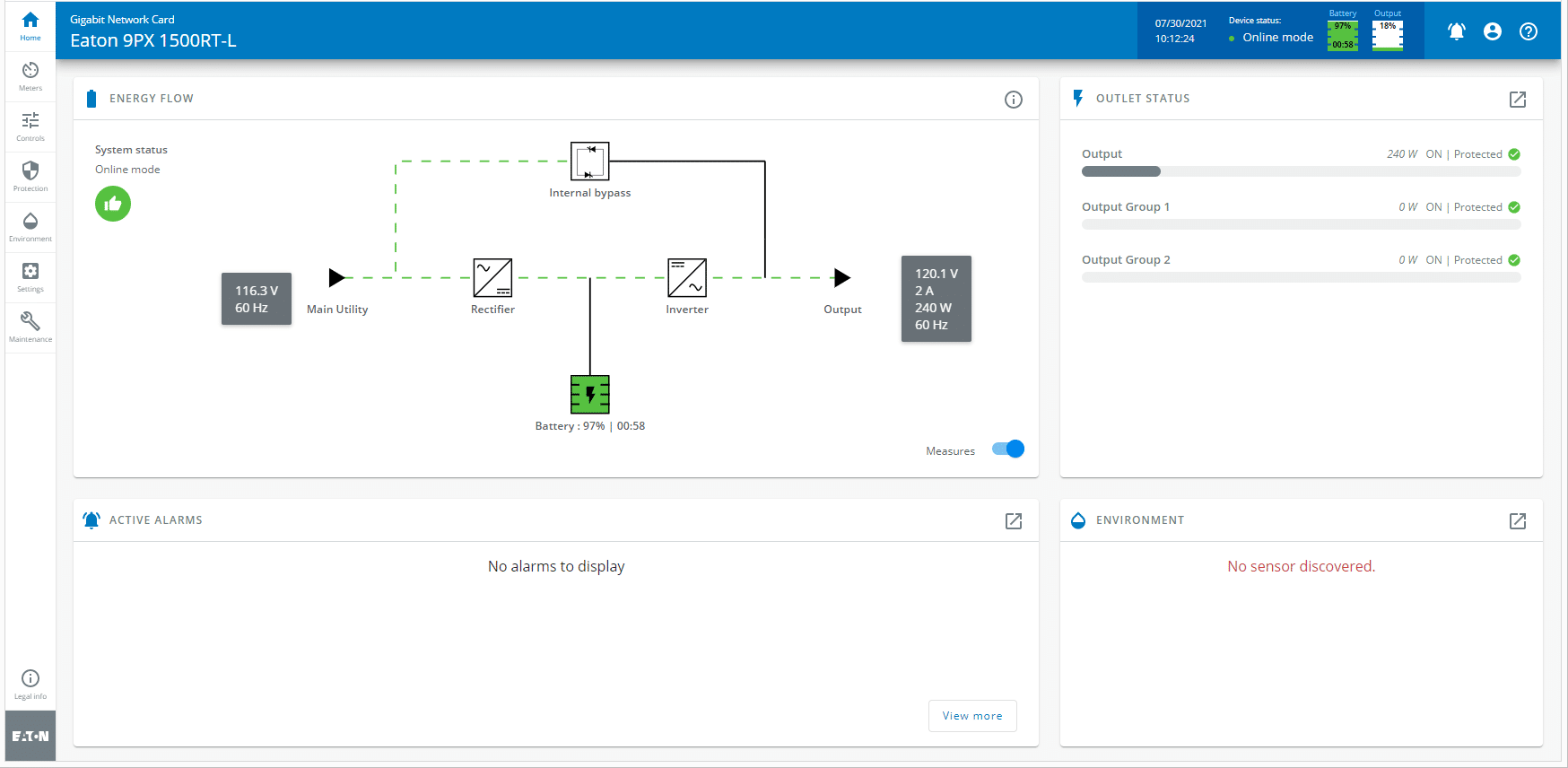Open the Protection section
Screen dimensions: 1568x768
[30, 177]
